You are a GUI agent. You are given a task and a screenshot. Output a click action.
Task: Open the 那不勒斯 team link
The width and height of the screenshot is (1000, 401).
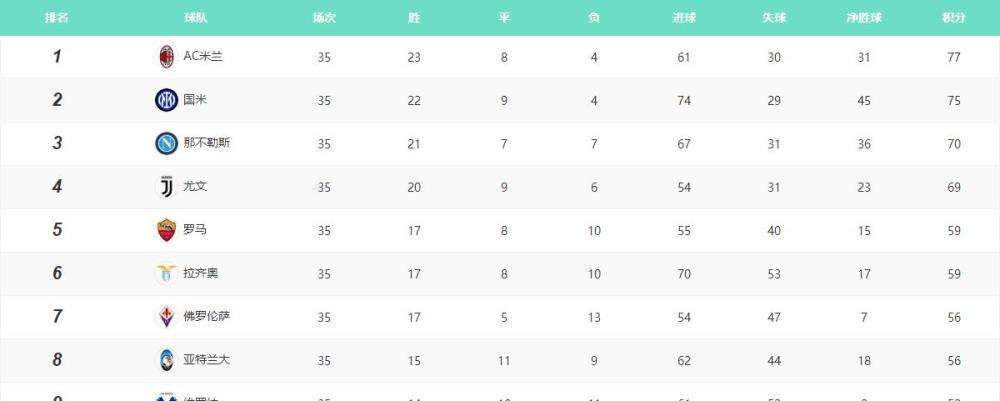click(207, 143)
